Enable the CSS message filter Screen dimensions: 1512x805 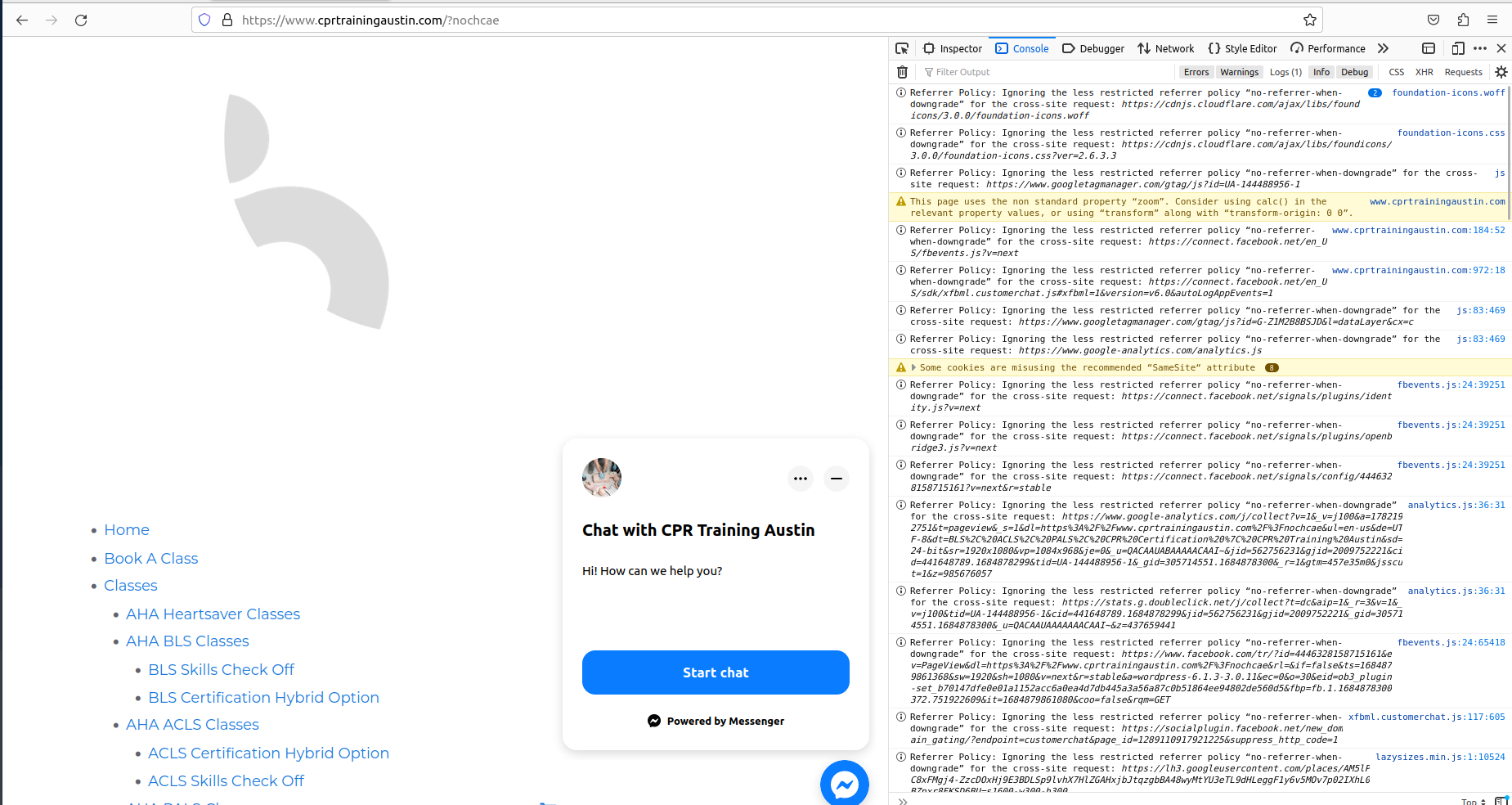[1397, 72]
